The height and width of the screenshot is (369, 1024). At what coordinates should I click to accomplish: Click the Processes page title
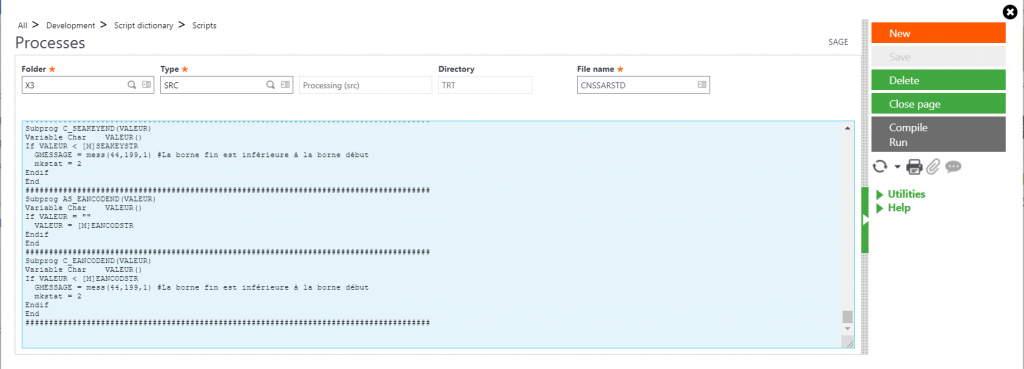[x=50, y=44]
